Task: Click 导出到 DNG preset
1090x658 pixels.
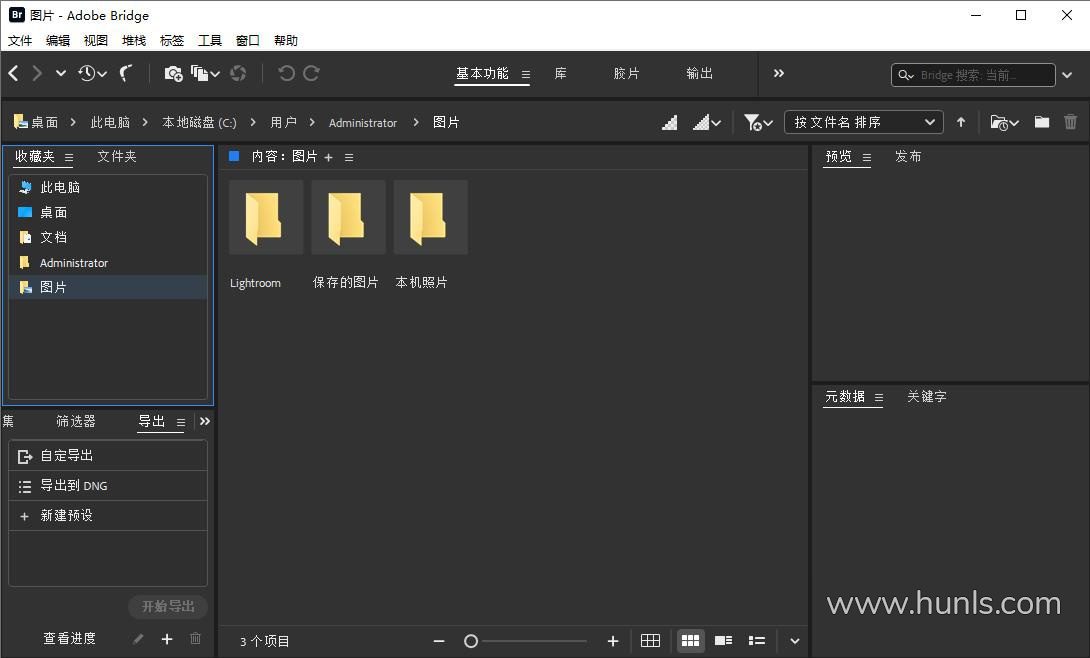Action: tap(108, 486)
